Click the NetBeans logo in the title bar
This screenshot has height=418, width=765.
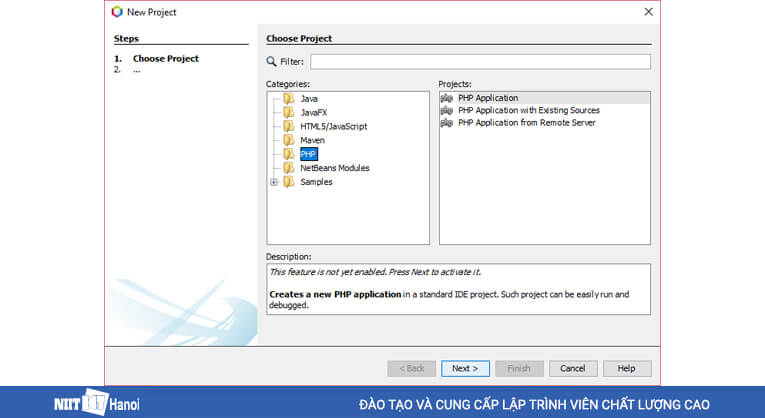click(x=117, y=12)
